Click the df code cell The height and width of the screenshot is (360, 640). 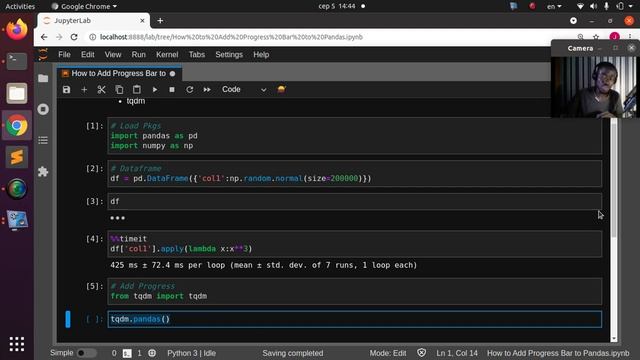pyautogui.click(x=355, y=201)
